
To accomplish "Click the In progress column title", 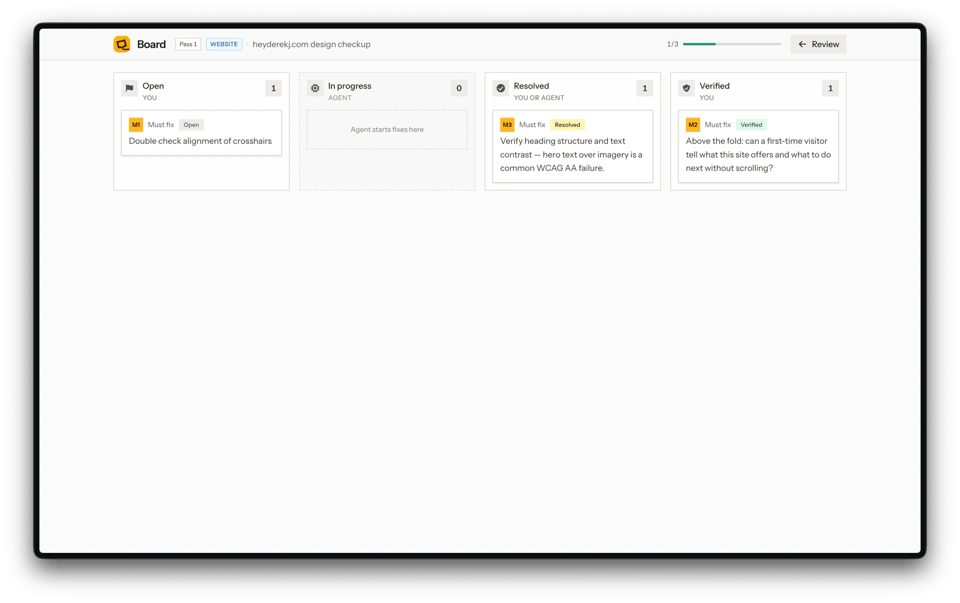I will click(x=350, y=86).
